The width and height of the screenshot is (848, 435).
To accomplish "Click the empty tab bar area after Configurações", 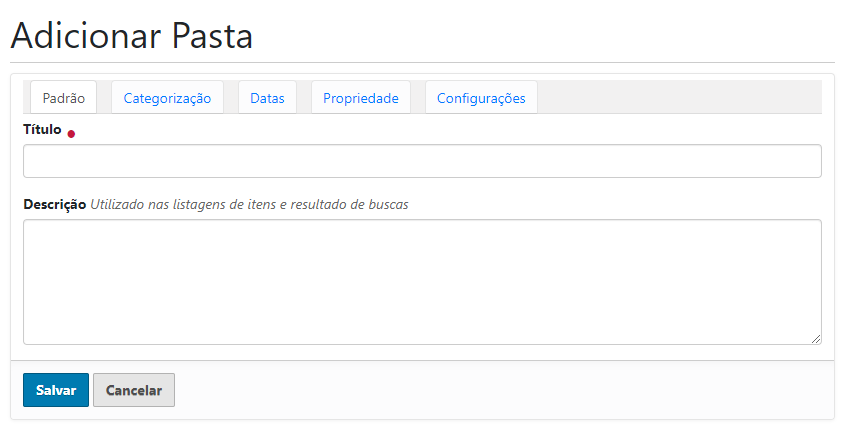I will pos(680,97).
